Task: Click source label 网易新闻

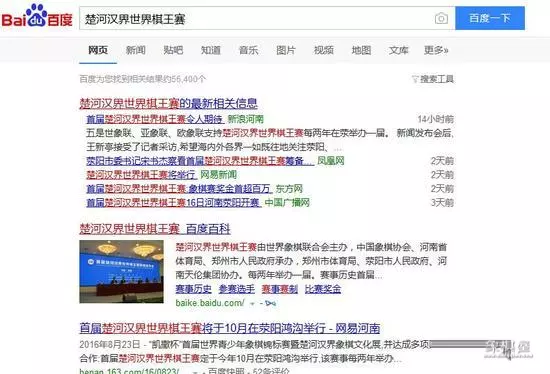Action: 218,175
